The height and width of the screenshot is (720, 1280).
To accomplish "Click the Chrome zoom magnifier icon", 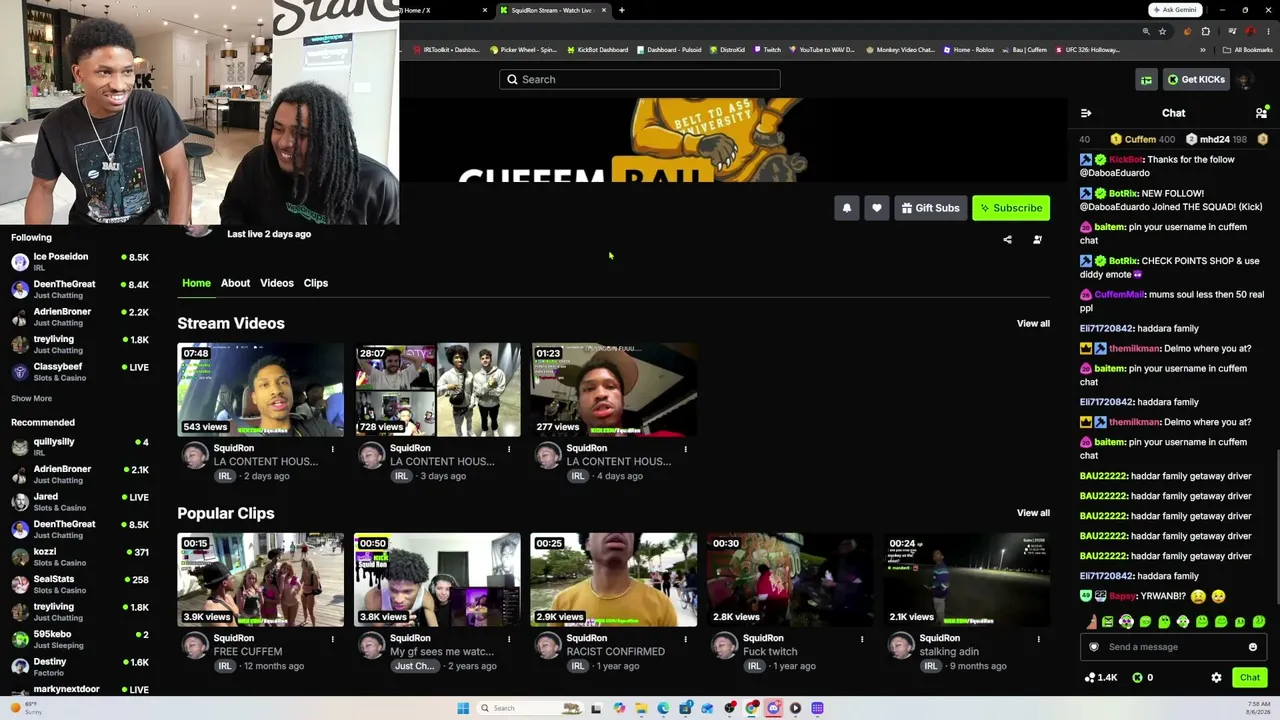I will click(1146, 31).
